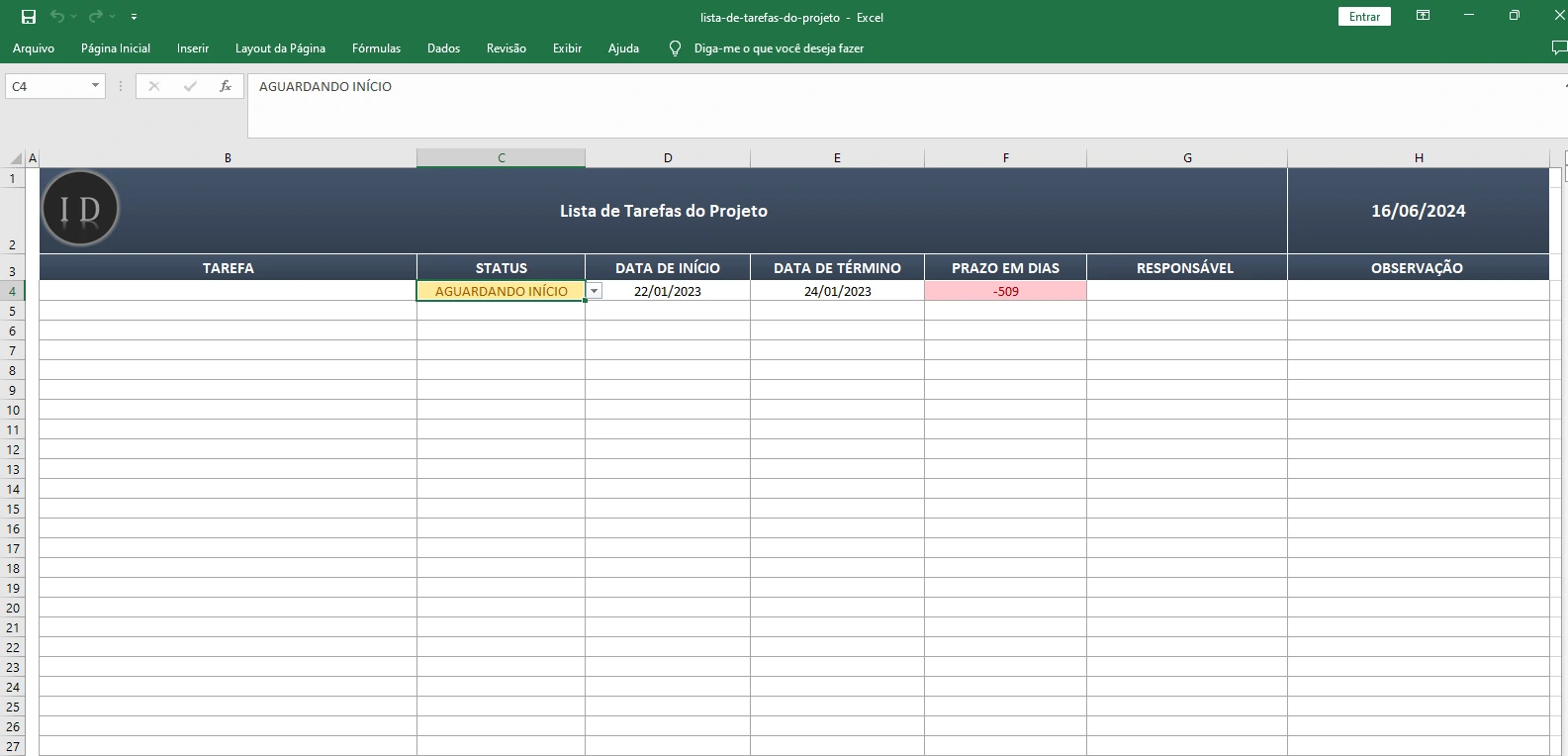This screenshot has height=756, width=1568.
Task: Click the Undo arrow icon
Action: [x=57, y=17]
